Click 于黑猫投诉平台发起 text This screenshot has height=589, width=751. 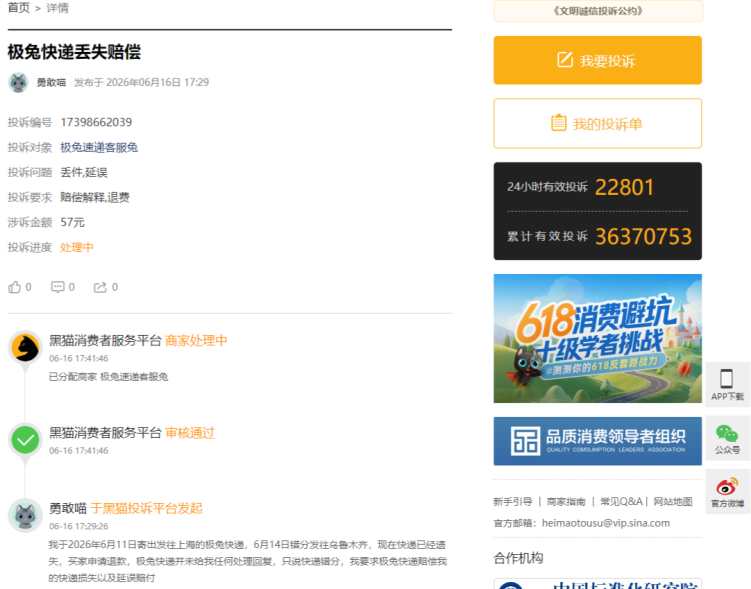[147, 509]
